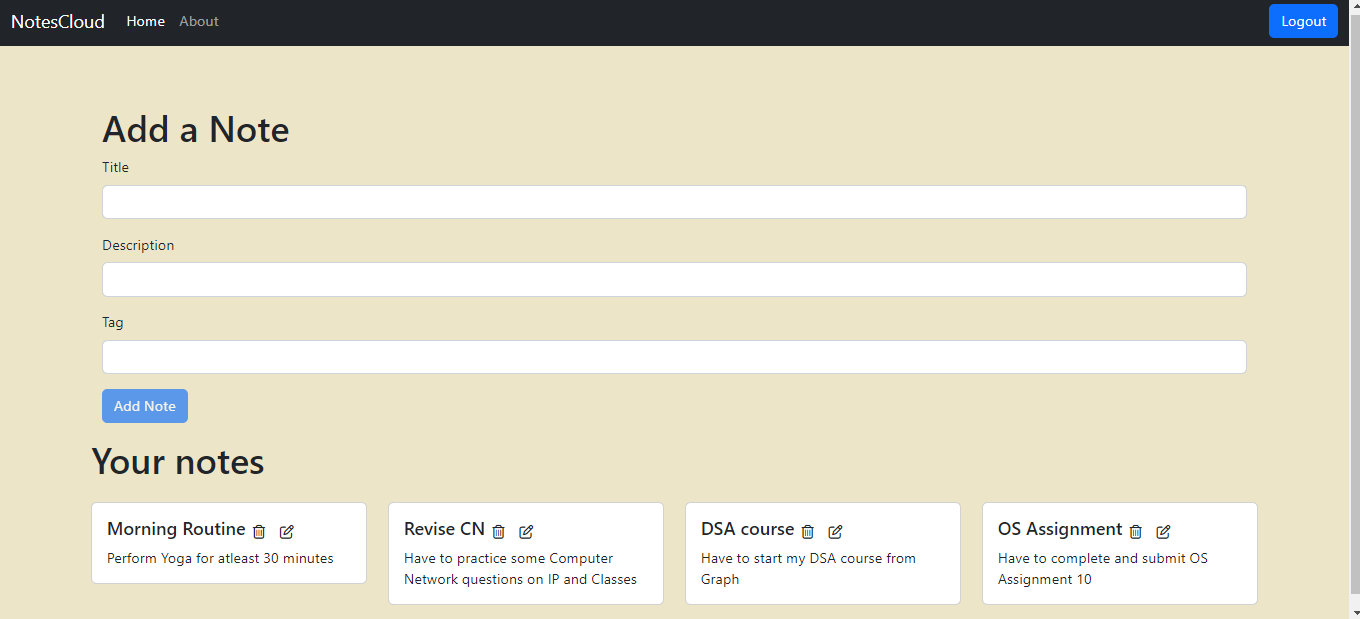
Task: Select the 'Morning Routine' note title
Action: tap(176, 529)
